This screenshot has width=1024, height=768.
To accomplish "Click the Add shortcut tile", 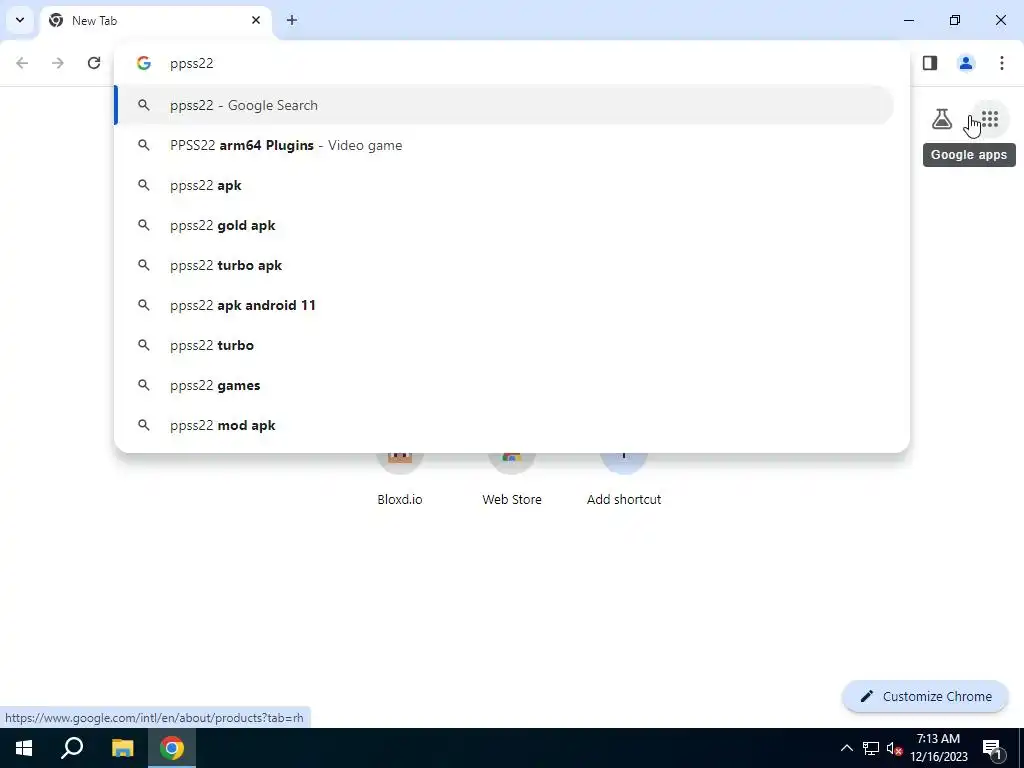I will click(x=624, y=480).
